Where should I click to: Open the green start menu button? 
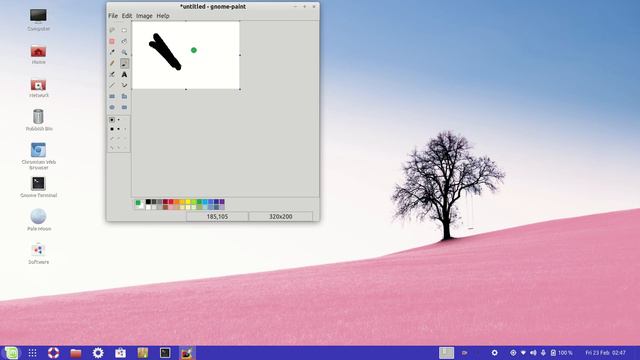11,353
